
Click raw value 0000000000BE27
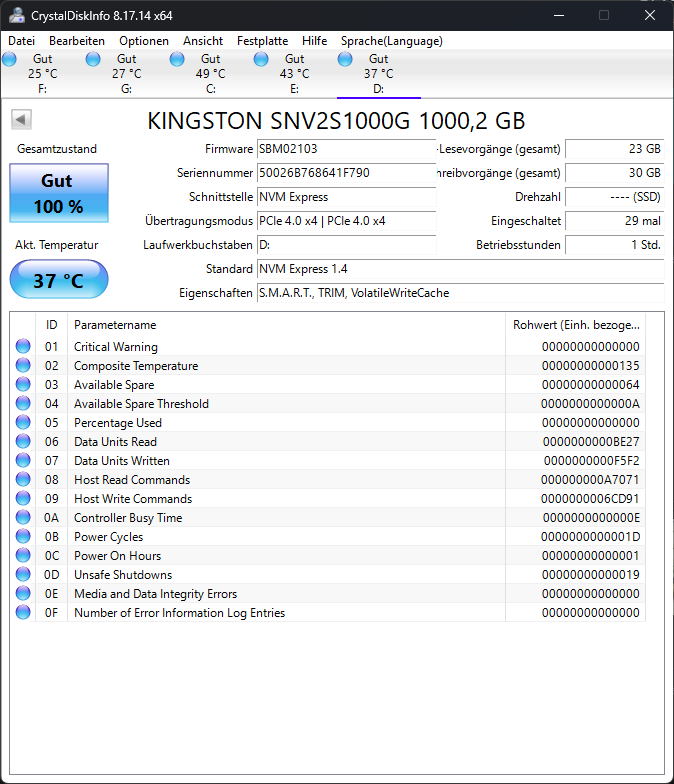591,442
